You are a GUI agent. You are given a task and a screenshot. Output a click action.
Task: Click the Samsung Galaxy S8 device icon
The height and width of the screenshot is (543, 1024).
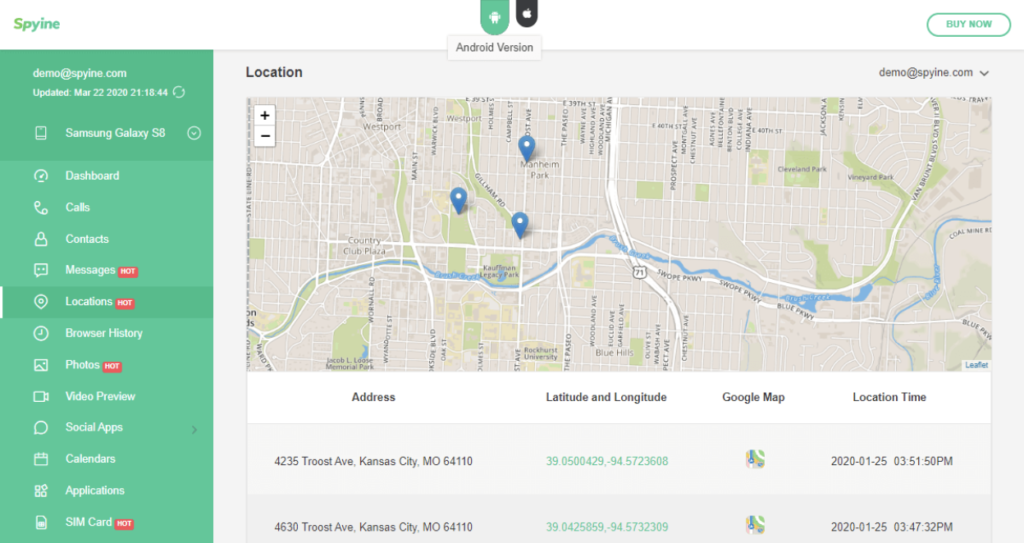(40, 133)
